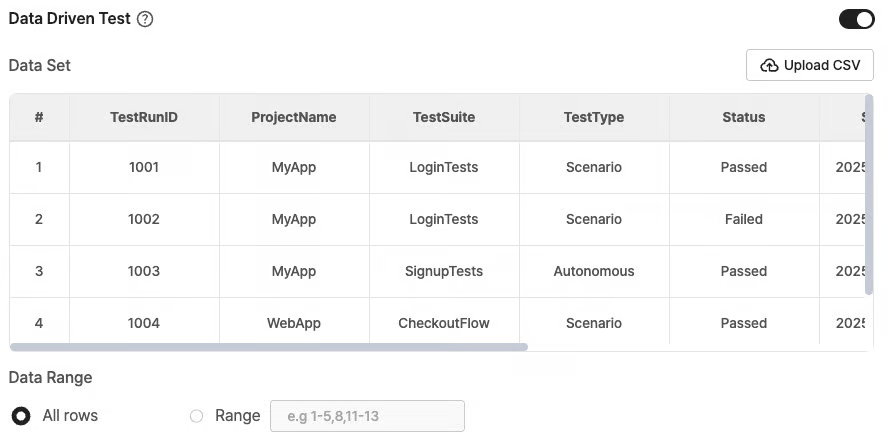Image resolution: width=888 pixels, height=439 pixels.
Task: Click the TestType column header
Action: click(594, 117)
